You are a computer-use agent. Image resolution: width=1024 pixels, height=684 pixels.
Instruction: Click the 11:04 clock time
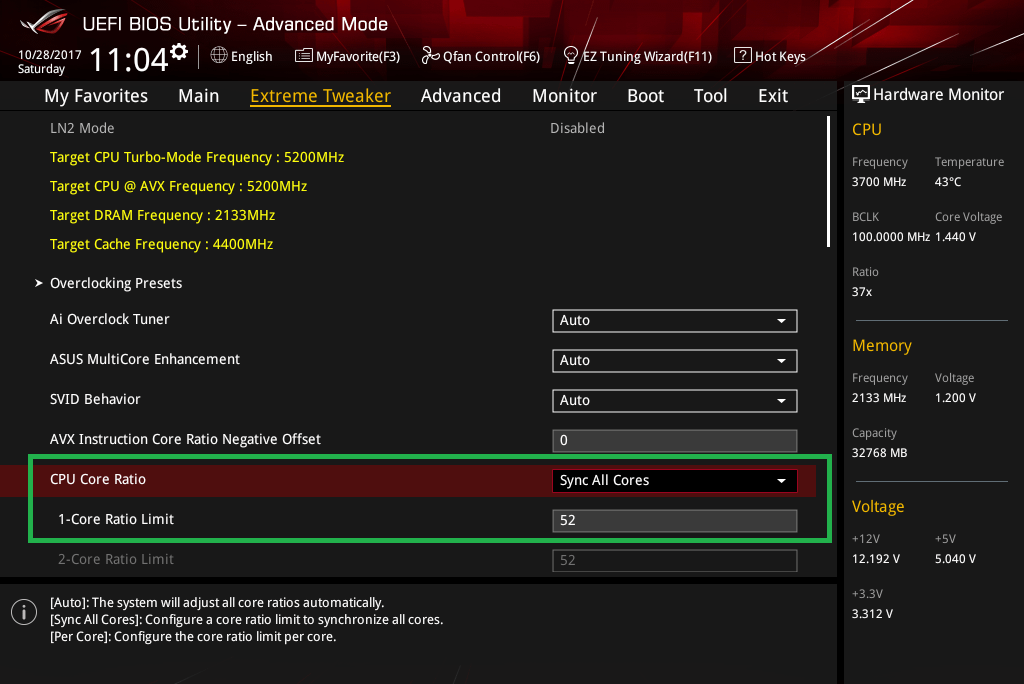(x=129, y=60)
